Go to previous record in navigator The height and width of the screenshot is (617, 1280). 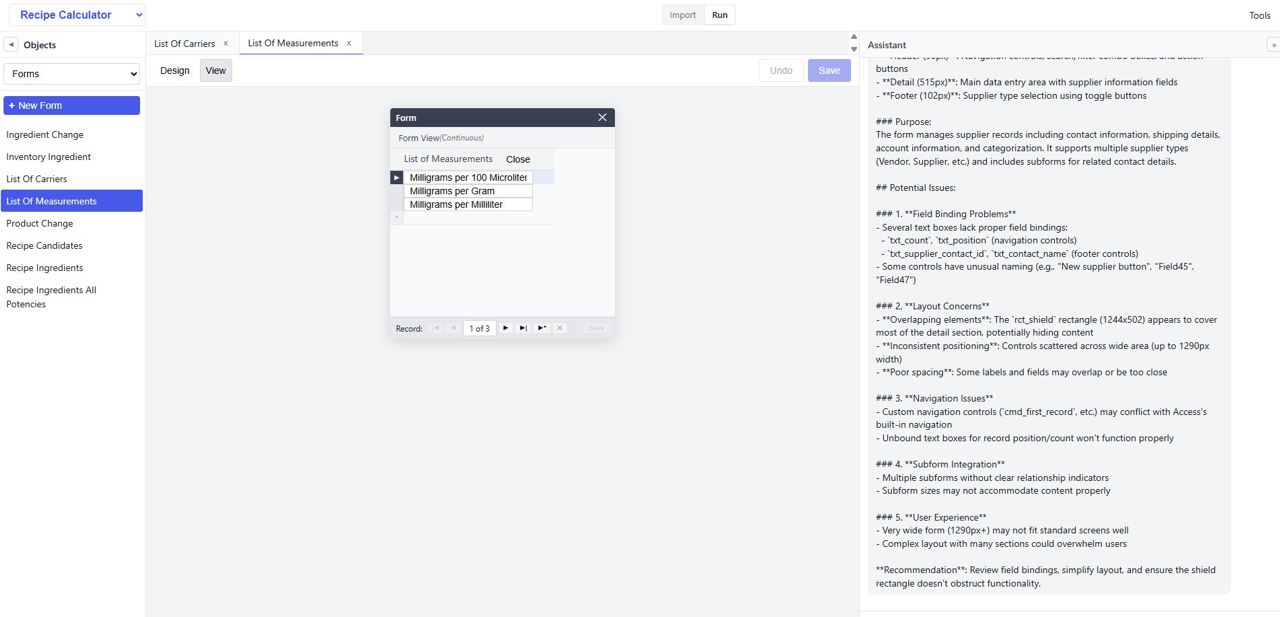453,328
